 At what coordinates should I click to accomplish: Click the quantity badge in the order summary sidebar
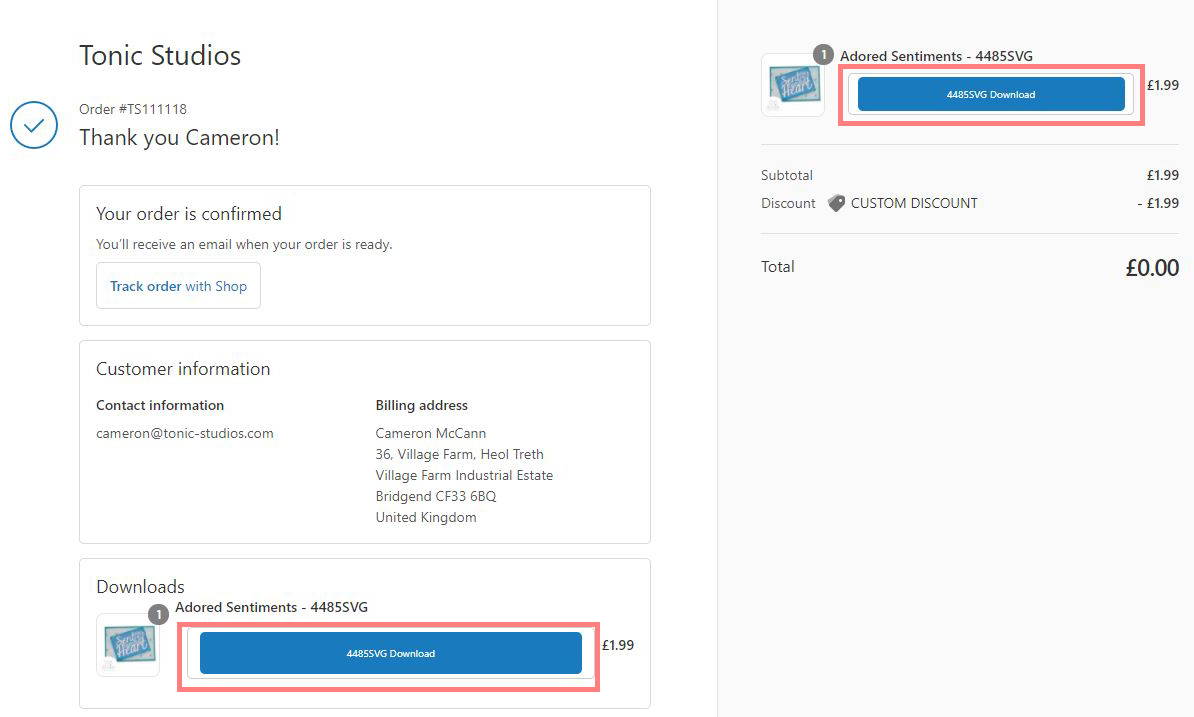pos(823,55)
